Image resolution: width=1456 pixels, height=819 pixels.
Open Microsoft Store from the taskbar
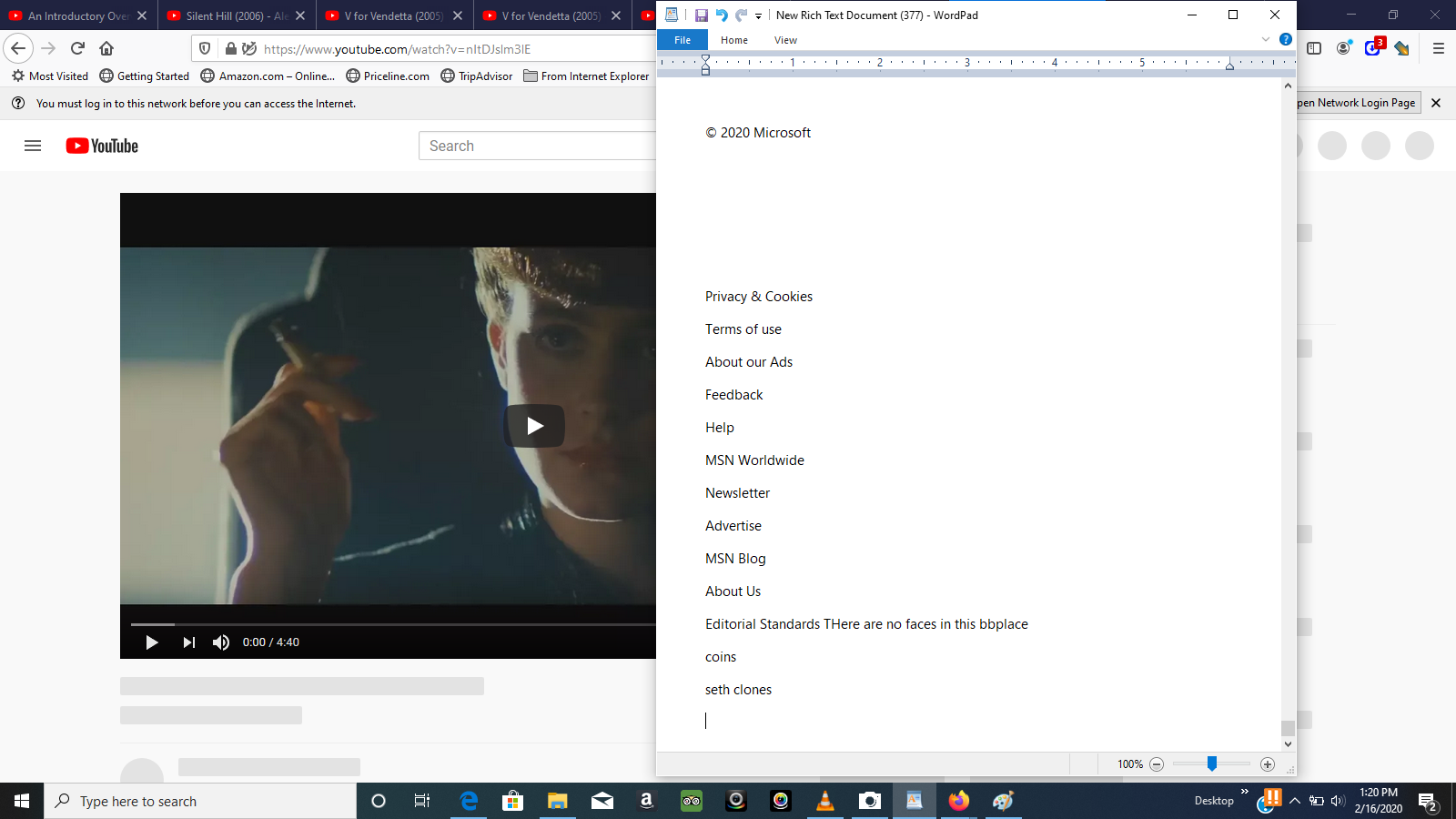[513, 801]
